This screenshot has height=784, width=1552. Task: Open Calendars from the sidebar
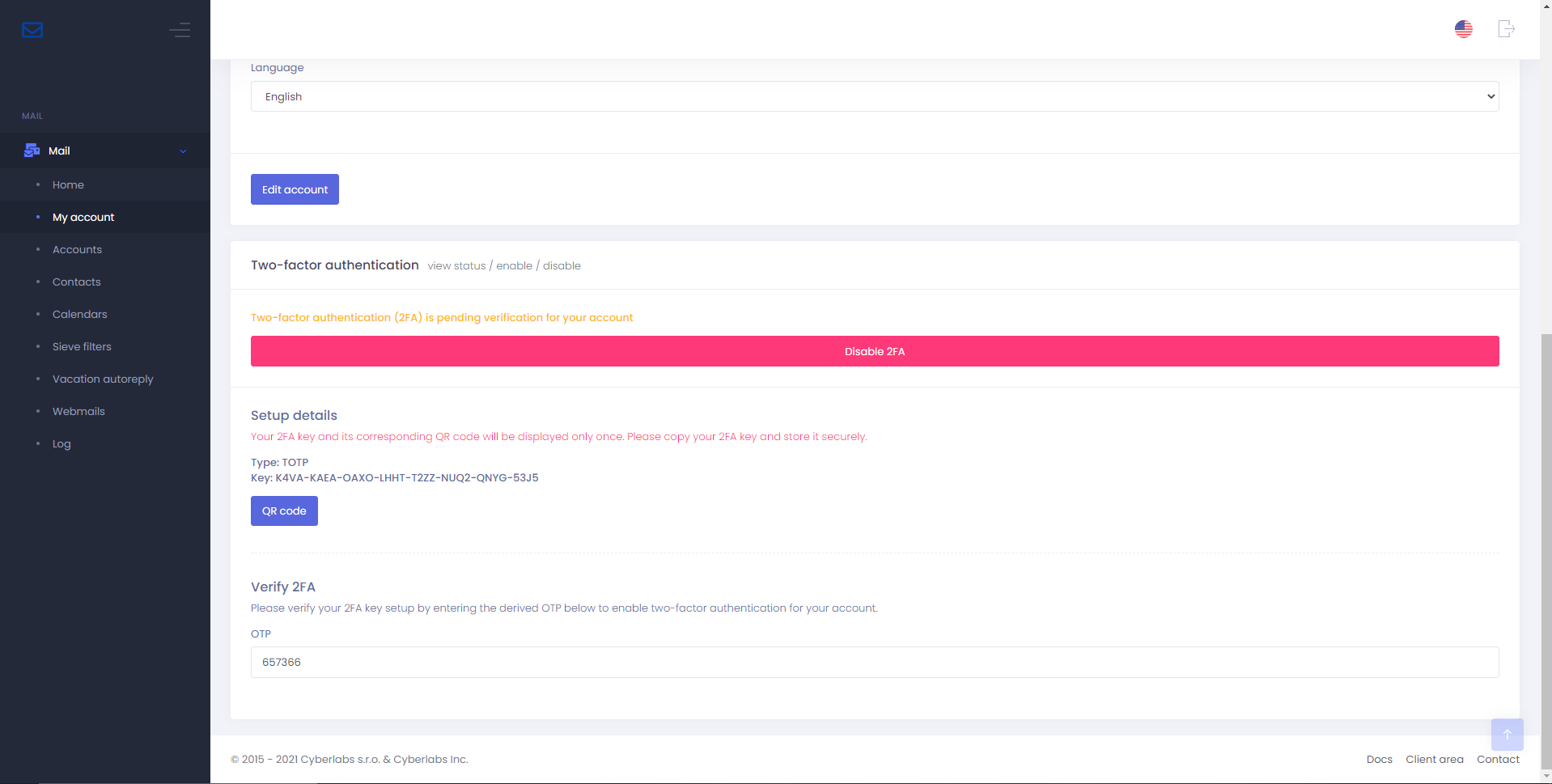click(x=79, y=314)
